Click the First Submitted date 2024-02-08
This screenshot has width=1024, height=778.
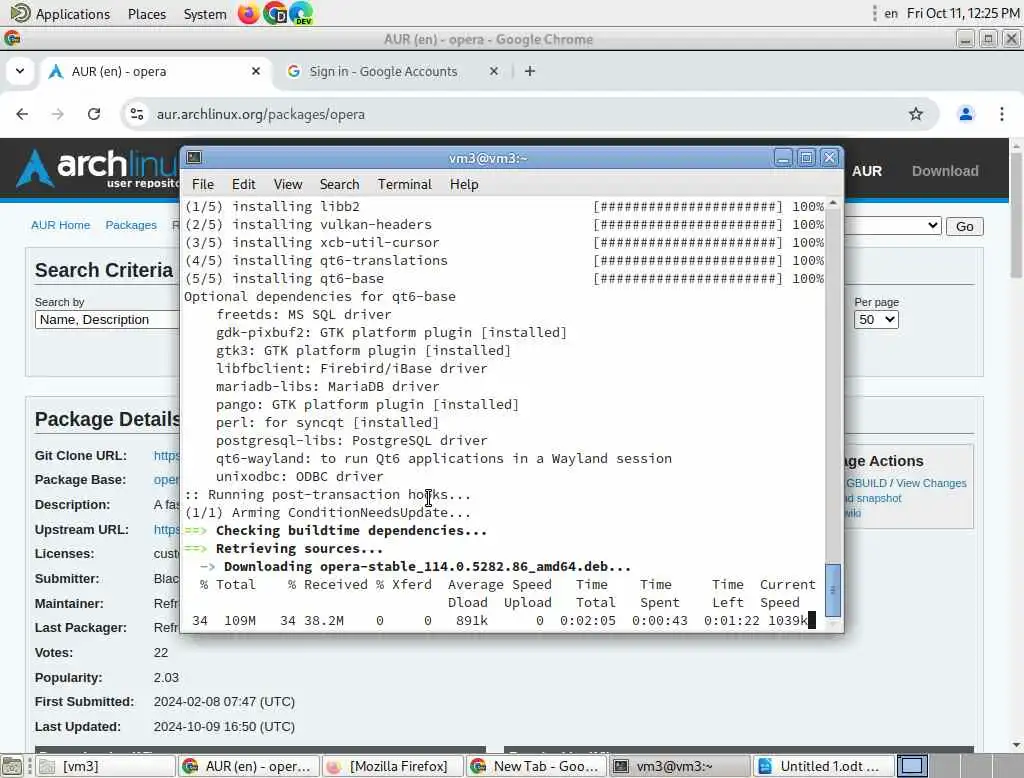coord(224,702)
